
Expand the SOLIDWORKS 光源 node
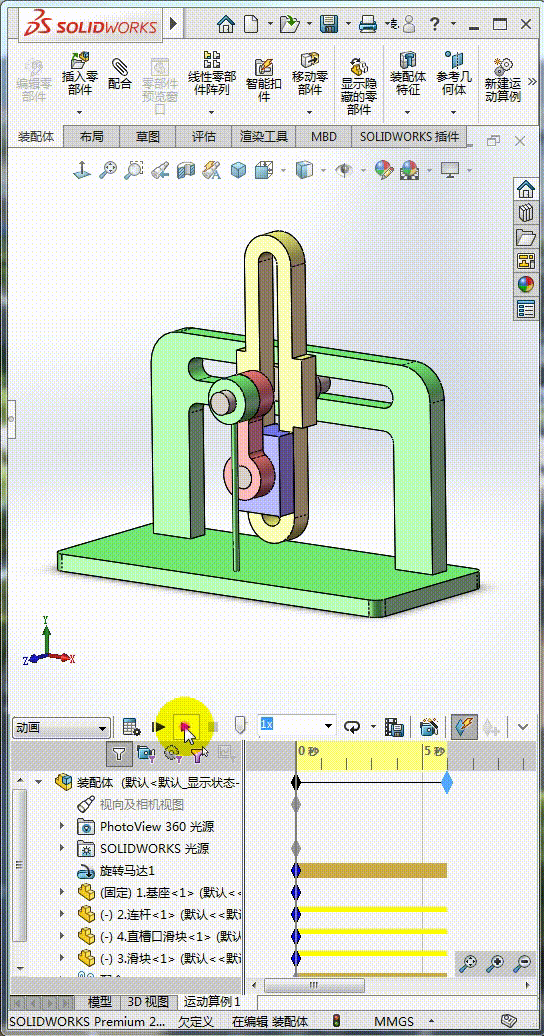[62, 848]
